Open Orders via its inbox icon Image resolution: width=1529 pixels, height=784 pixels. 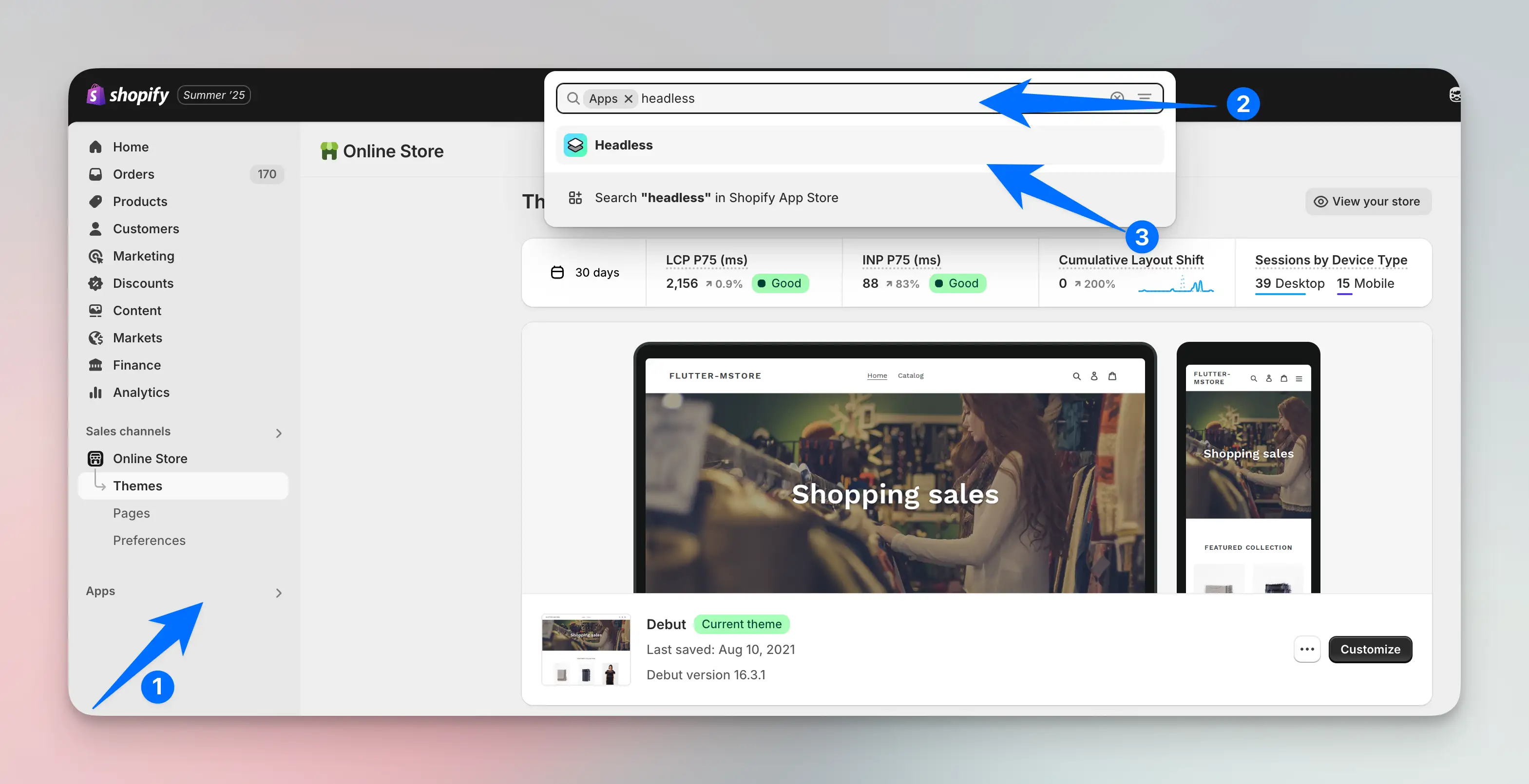coord(96,174)
